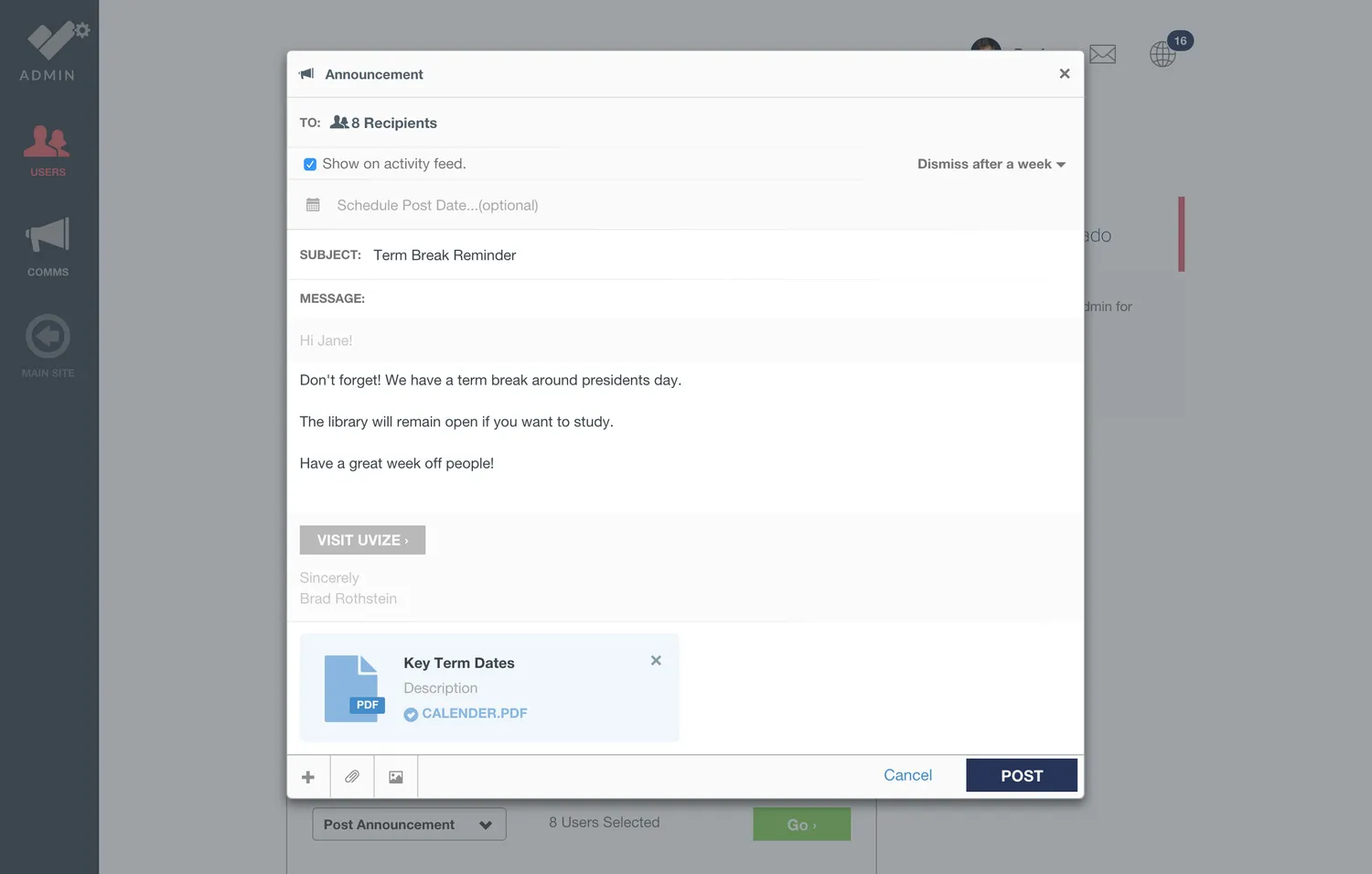The image size is (1372, 874).
Task: Open the Users section in sidebar
Action: click(x=48, y=151)
